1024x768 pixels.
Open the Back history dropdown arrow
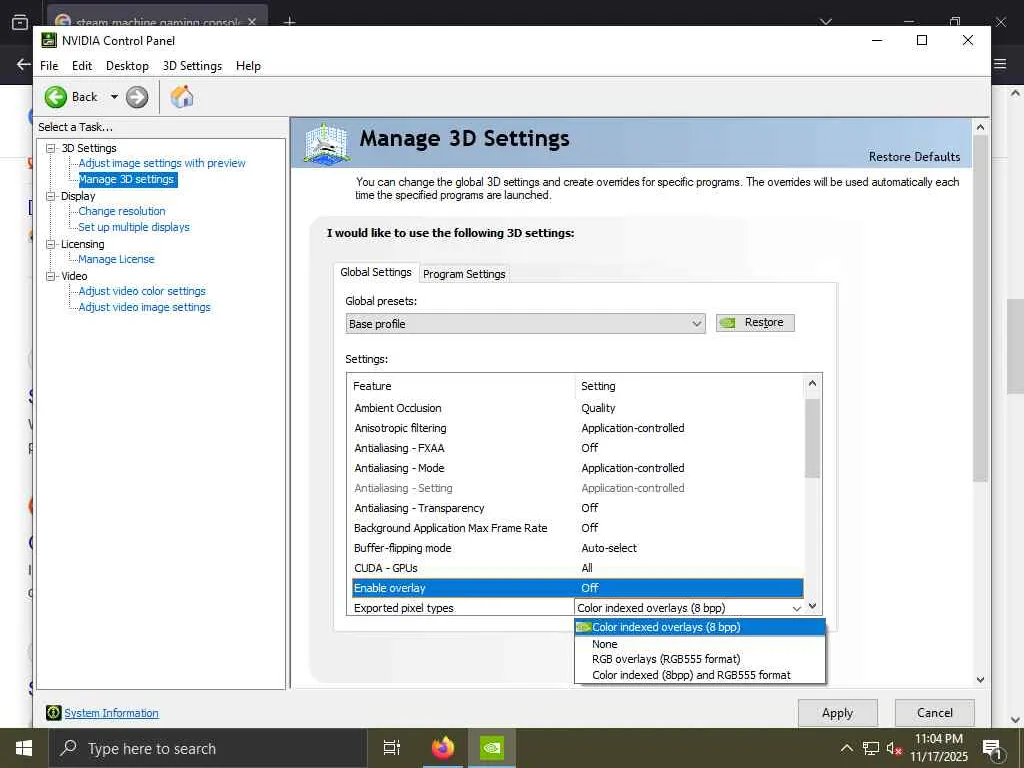pyautogui.click(x=114, y=97)
